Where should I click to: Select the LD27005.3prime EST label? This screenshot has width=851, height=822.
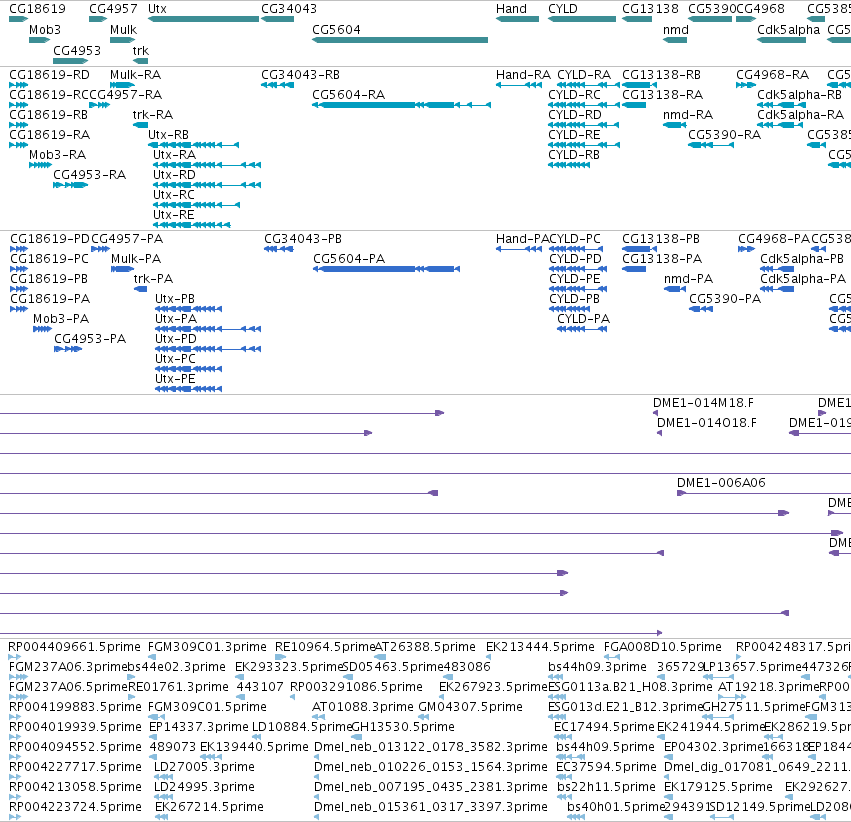pos(204,767)
